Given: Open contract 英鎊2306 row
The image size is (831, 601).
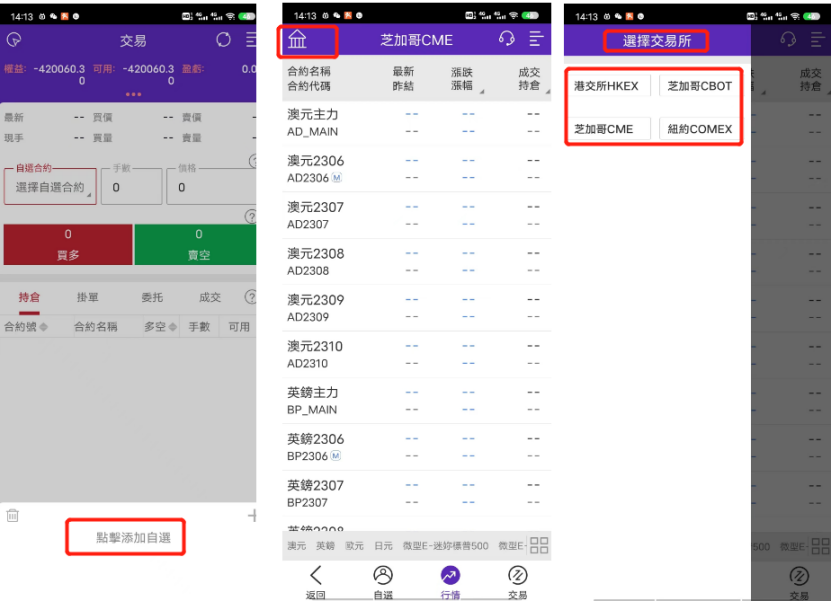Looking at the screenshot, I should [x=417, y=447].
